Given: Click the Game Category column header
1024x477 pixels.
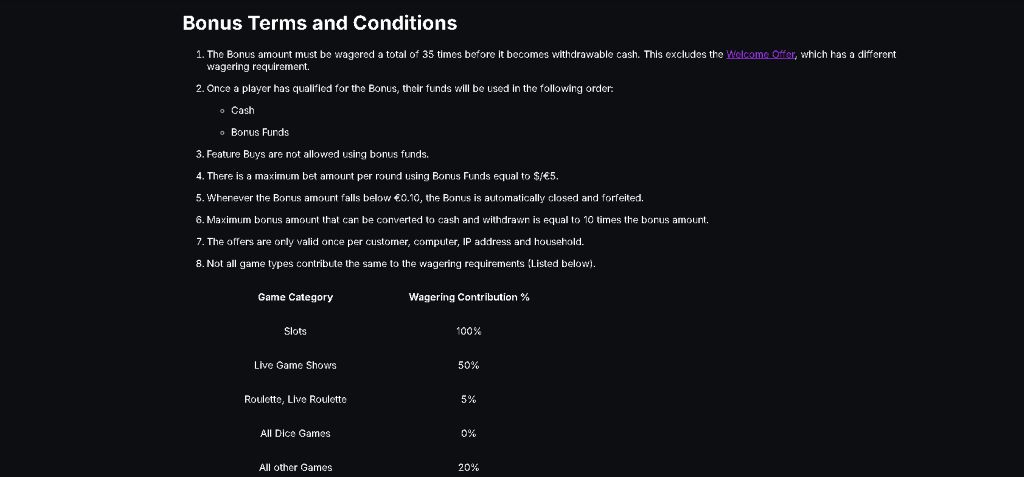Looking at the screenshot, I should [295, 297].
